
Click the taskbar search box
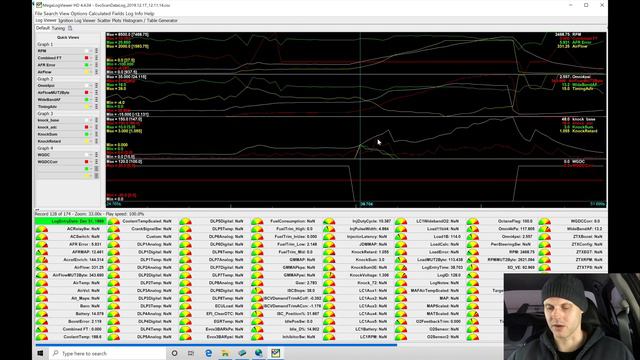click(x=108, y=353)
